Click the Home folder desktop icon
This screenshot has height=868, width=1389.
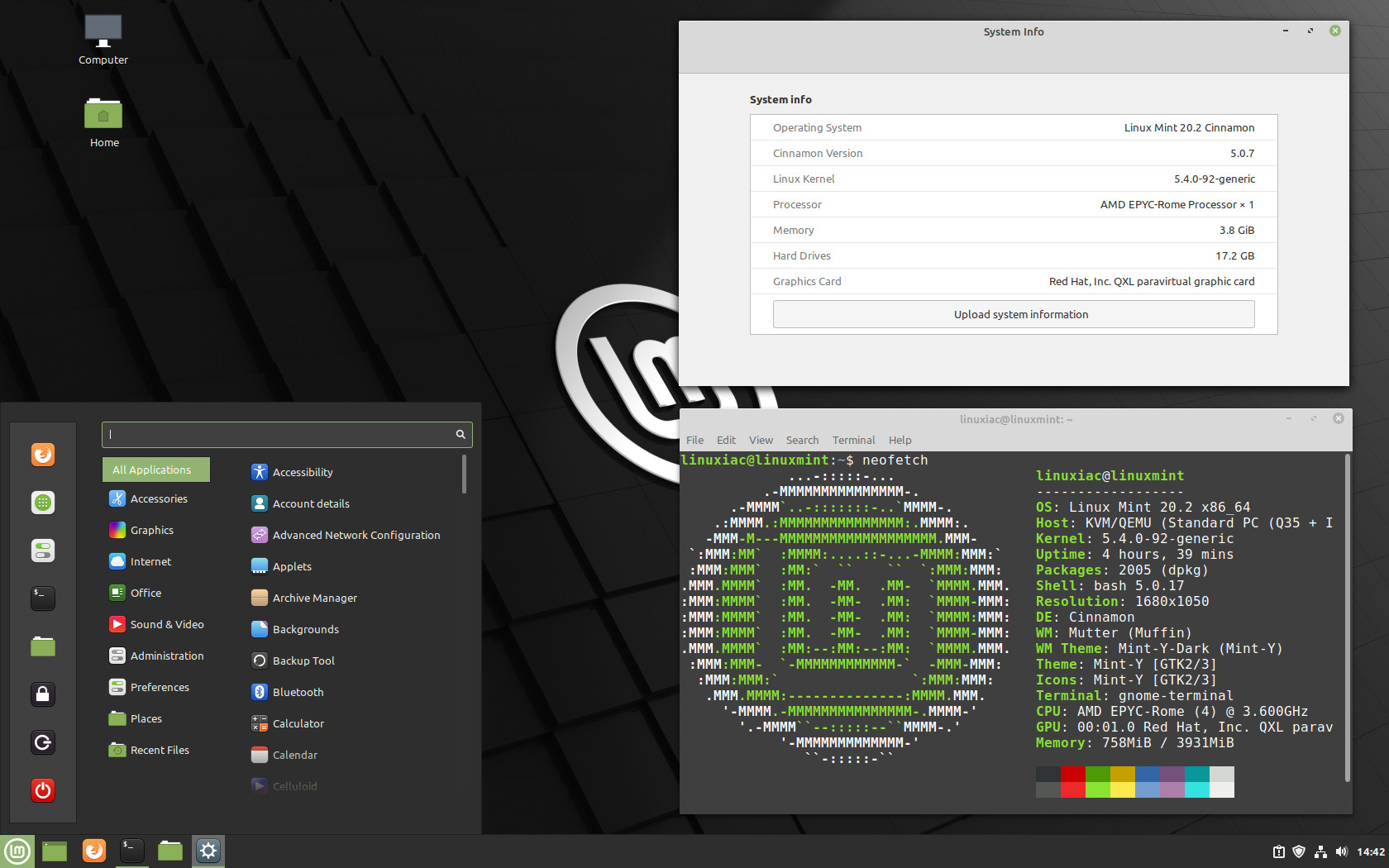click(103, 122)
